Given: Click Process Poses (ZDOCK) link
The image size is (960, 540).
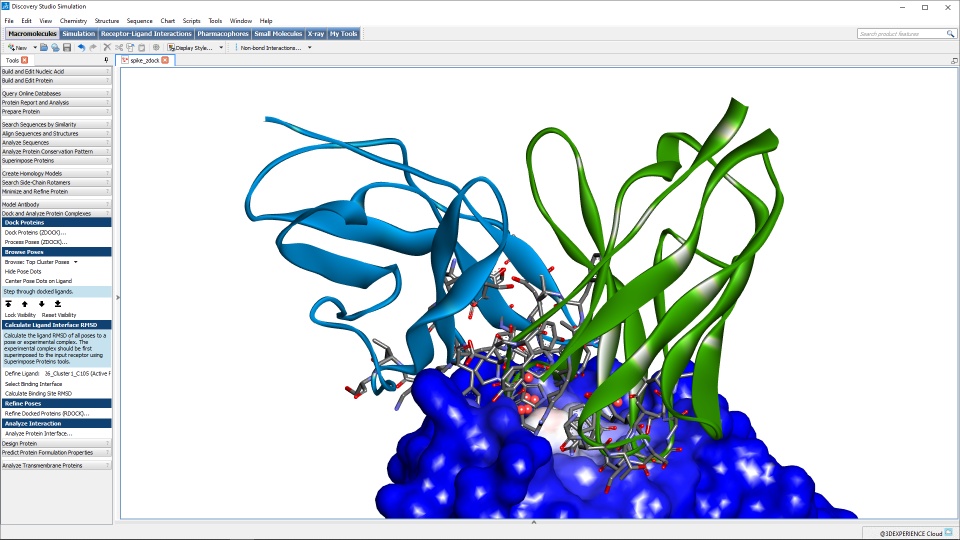Looking at the screenshot, I should (36, 242).
